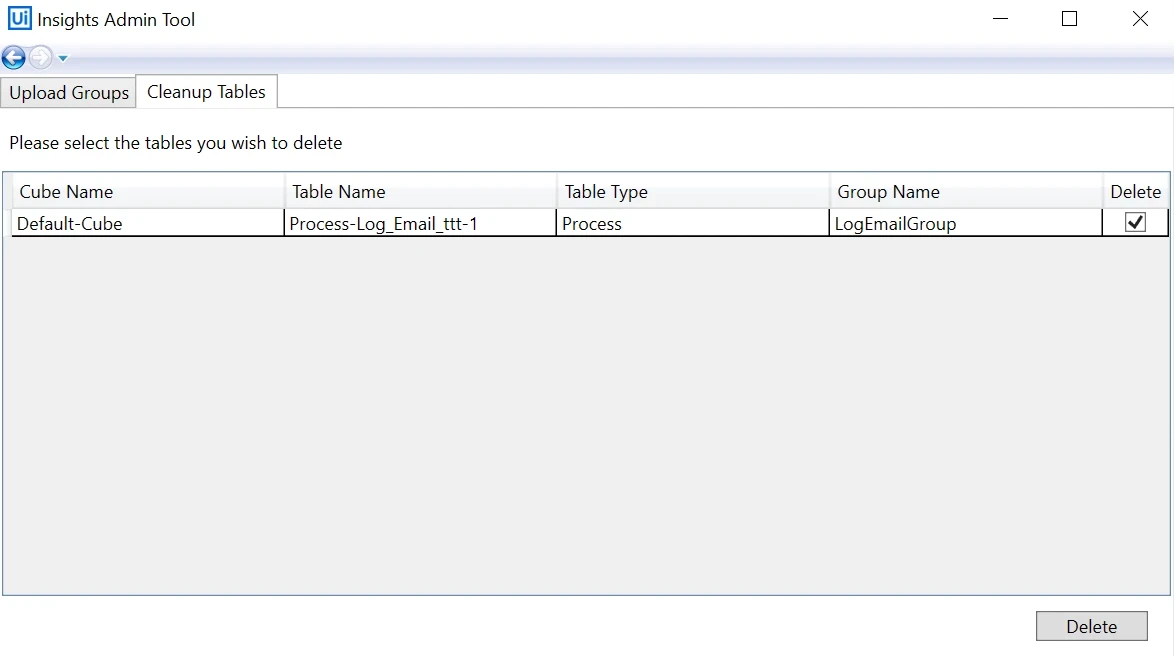Click the Table Type column header
The width and height of the screenshot is (1174, 656).
click(x=693, y=192)
